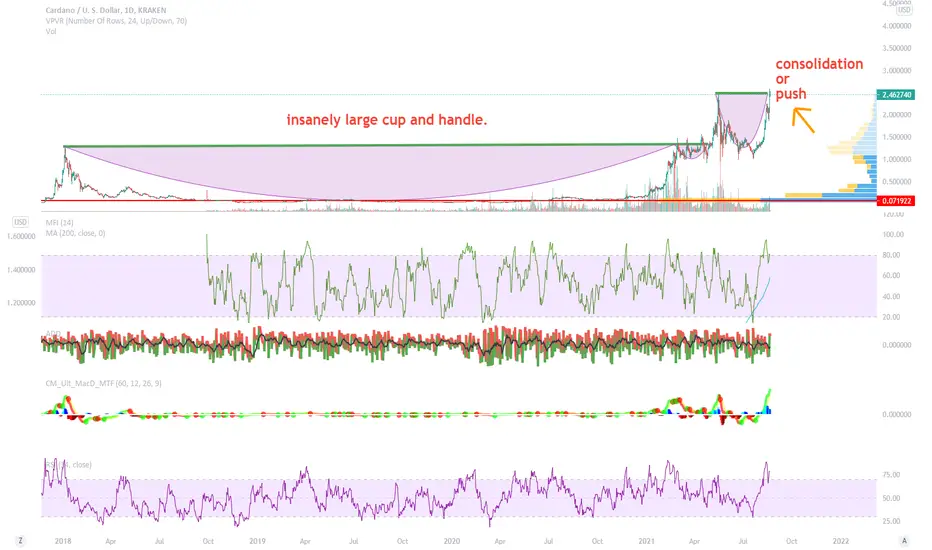Click the CM_Ult_MacD_MTF indicator legend
Screen dimensions: 932x550
click(103, 384)
